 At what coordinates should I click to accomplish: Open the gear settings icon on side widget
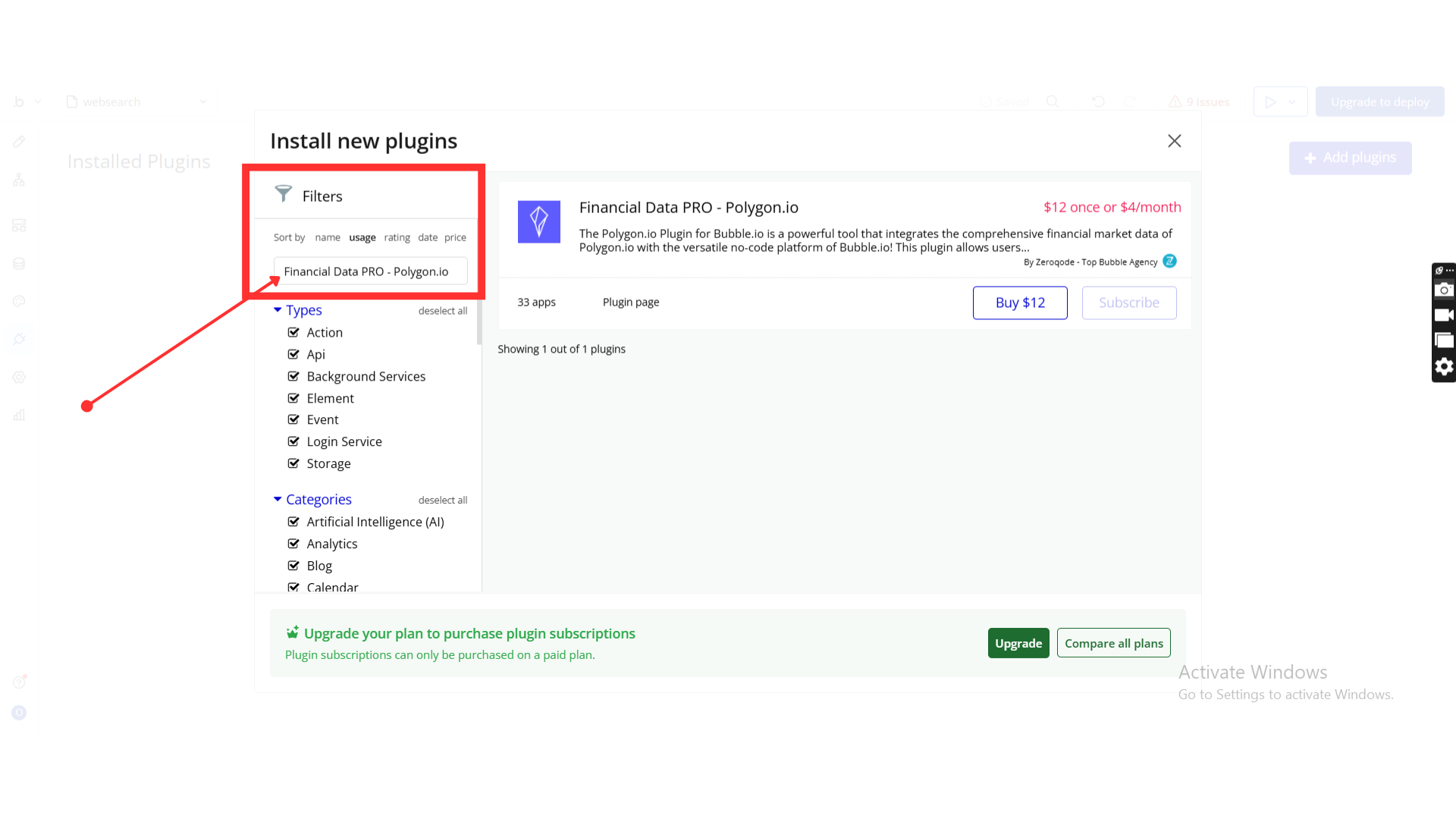(x=1444, y=367)
